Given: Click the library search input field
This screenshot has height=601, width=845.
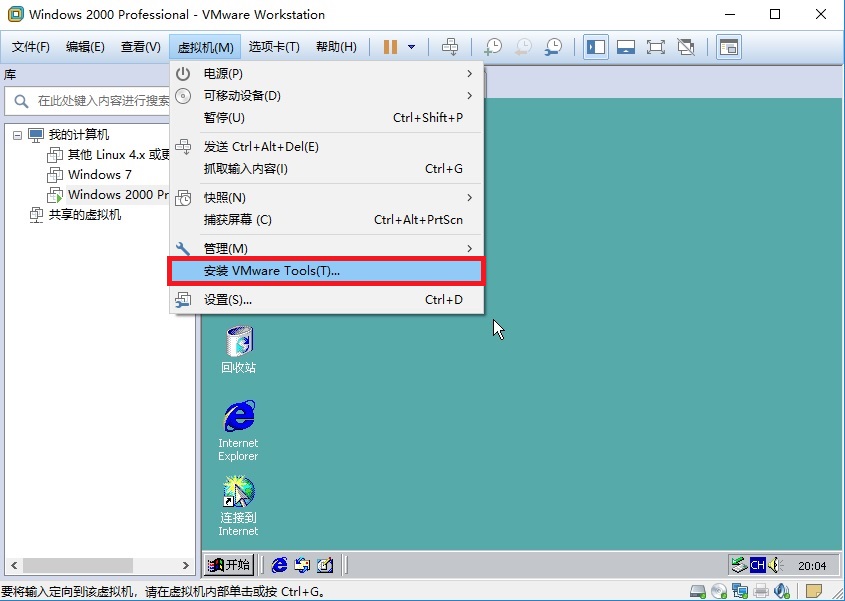Looking at the screenshot, I should (87, 101).
